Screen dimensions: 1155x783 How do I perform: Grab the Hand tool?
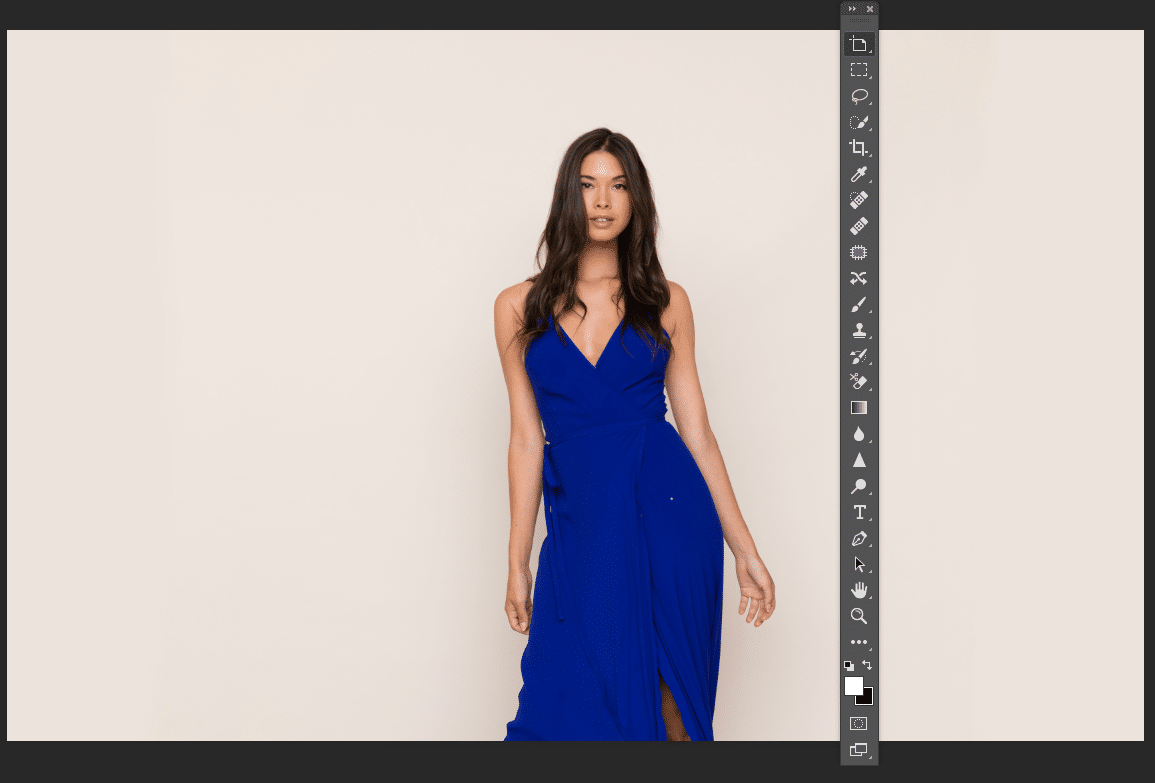tap(858, 589)
